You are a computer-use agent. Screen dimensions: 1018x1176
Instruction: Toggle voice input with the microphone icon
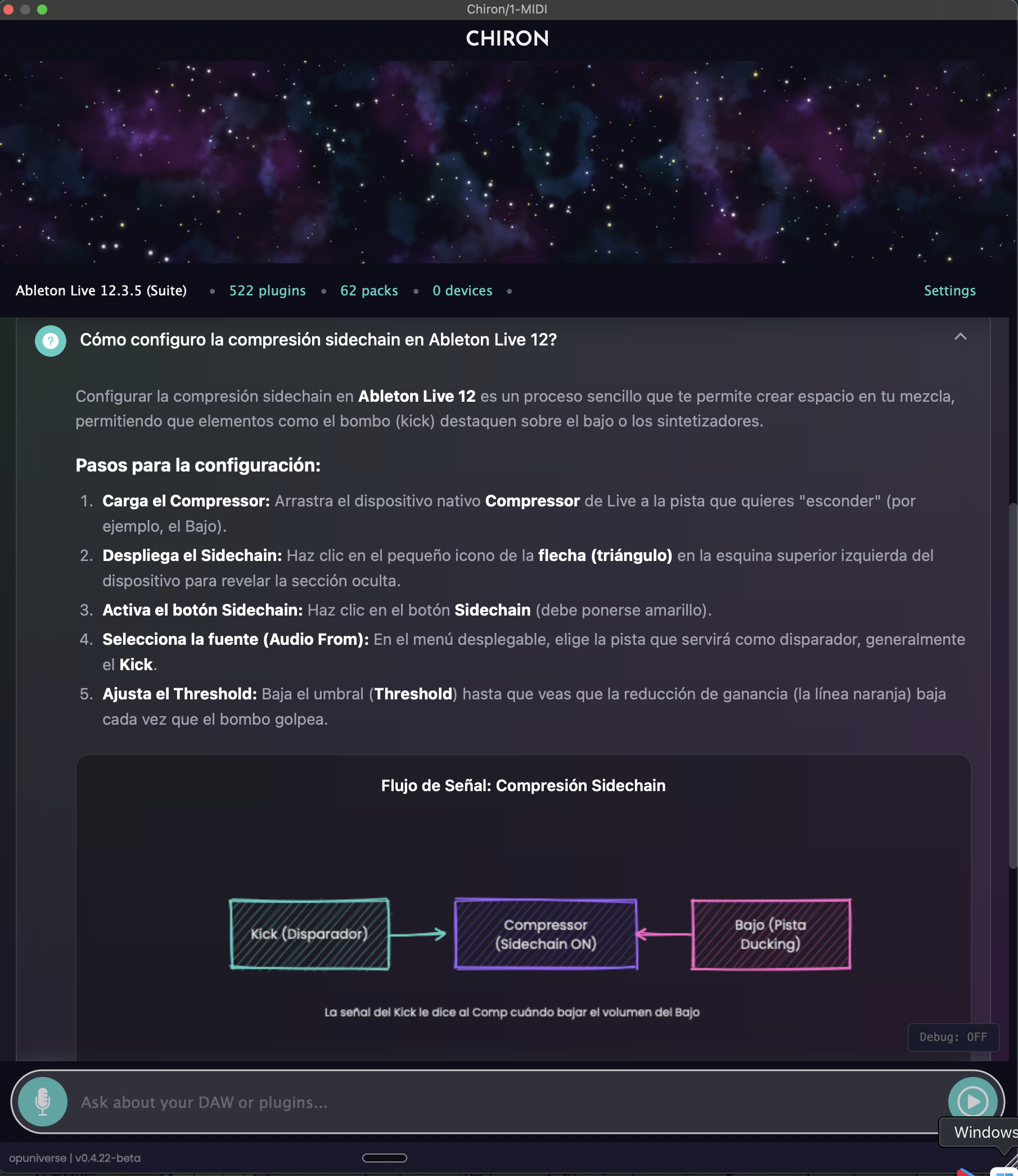[x=43, y=1102]
